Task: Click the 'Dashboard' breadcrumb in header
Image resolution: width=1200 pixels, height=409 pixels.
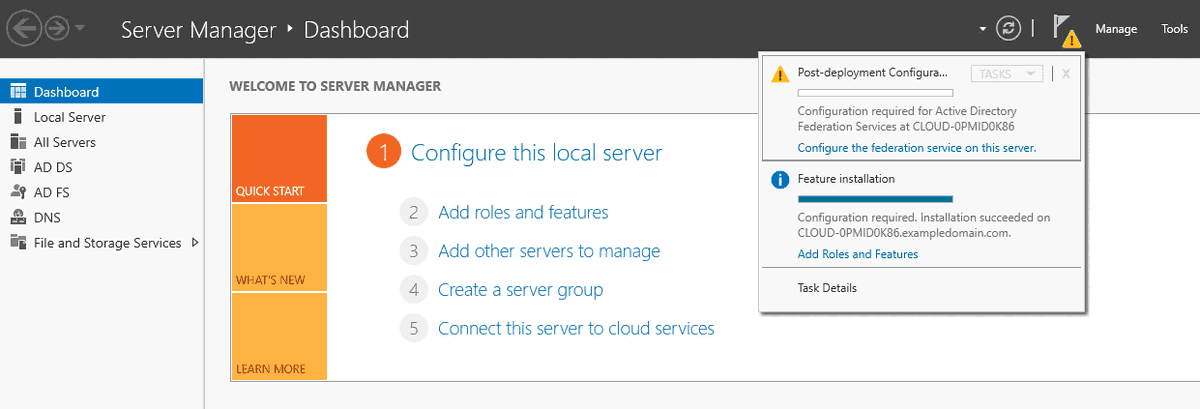Action: (x=356, y=30)
